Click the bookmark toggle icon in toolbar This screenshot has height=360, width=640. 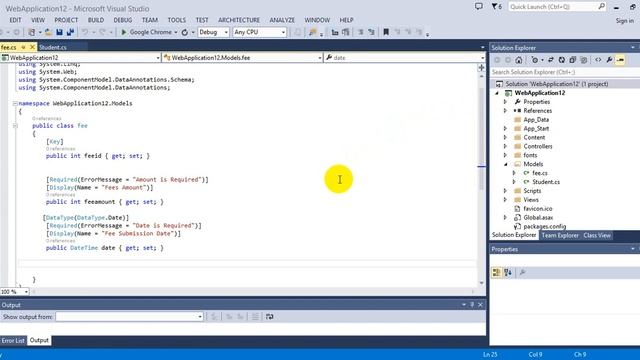(386, 32)
